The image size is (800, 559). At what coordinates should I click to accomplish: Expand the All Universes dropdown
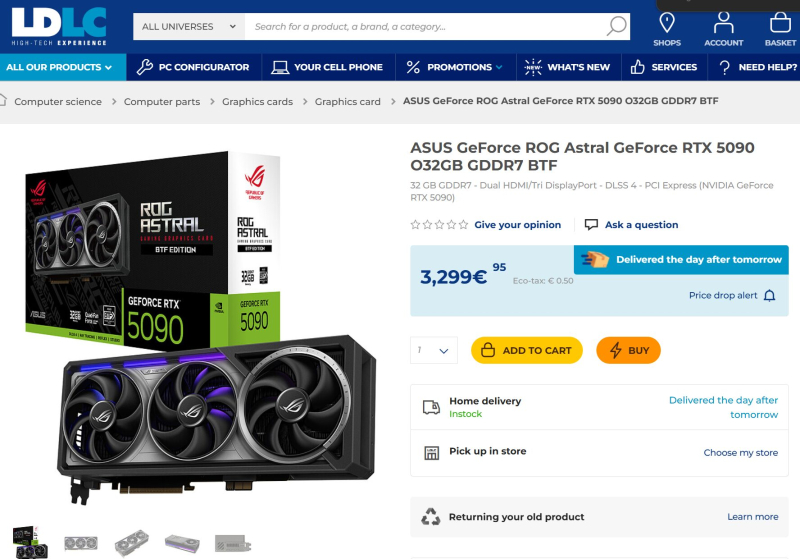[x=189, y=26]
